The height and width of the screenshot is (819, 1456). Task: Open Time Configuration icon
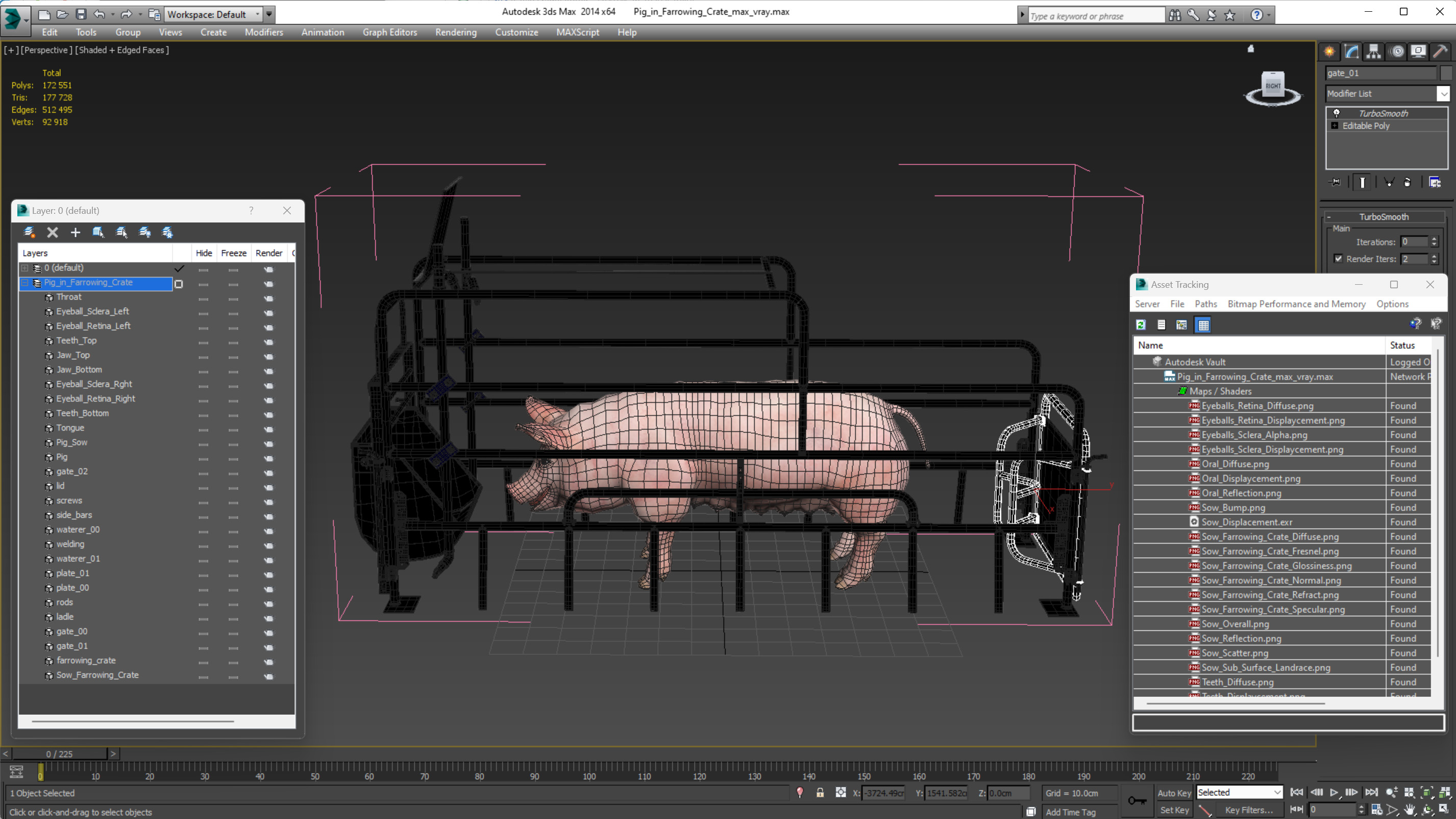1377,810
